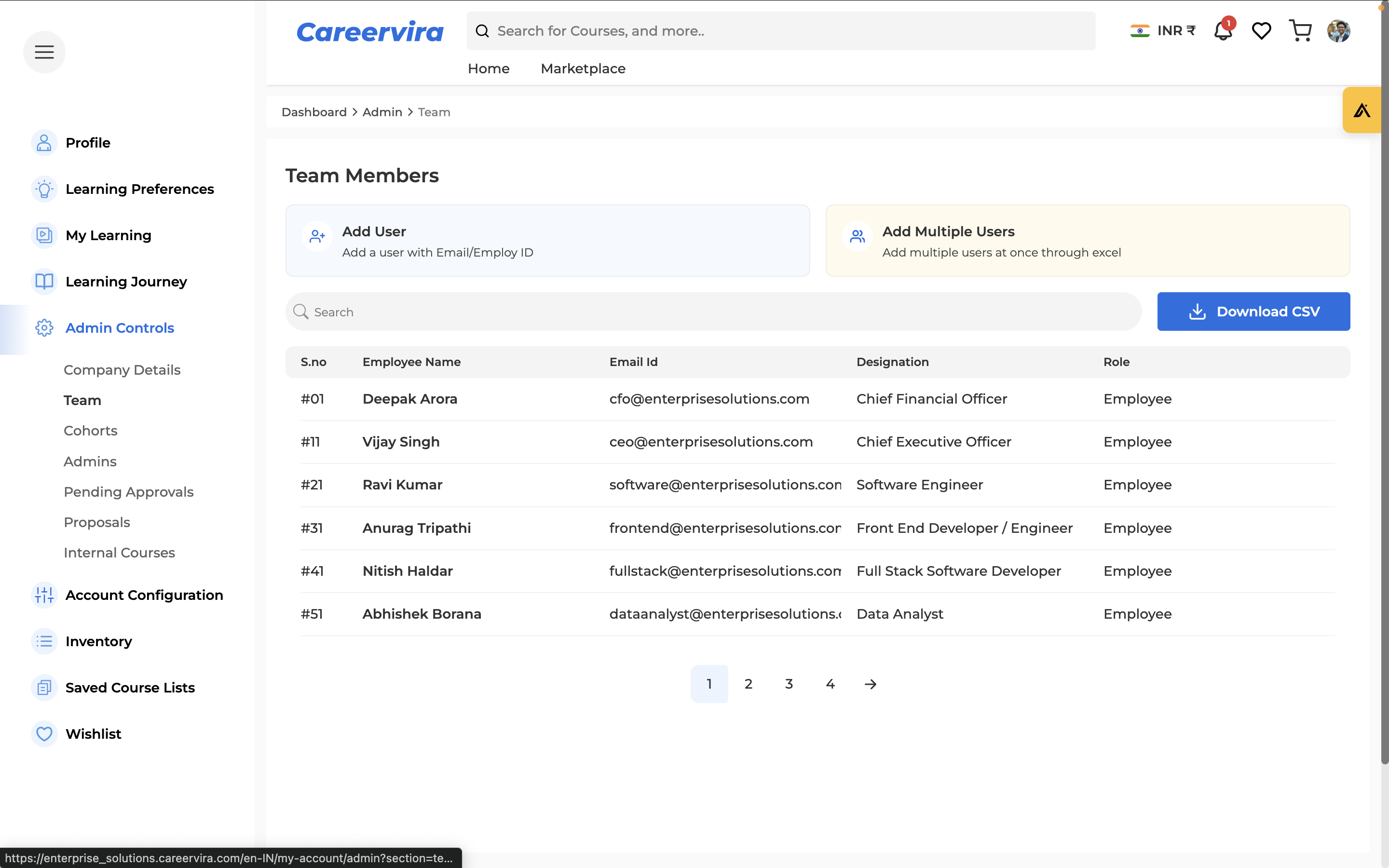Click the Account Configuration sliders icon
The height and width of the screenshot is (868, 1389).
(44, 596)
